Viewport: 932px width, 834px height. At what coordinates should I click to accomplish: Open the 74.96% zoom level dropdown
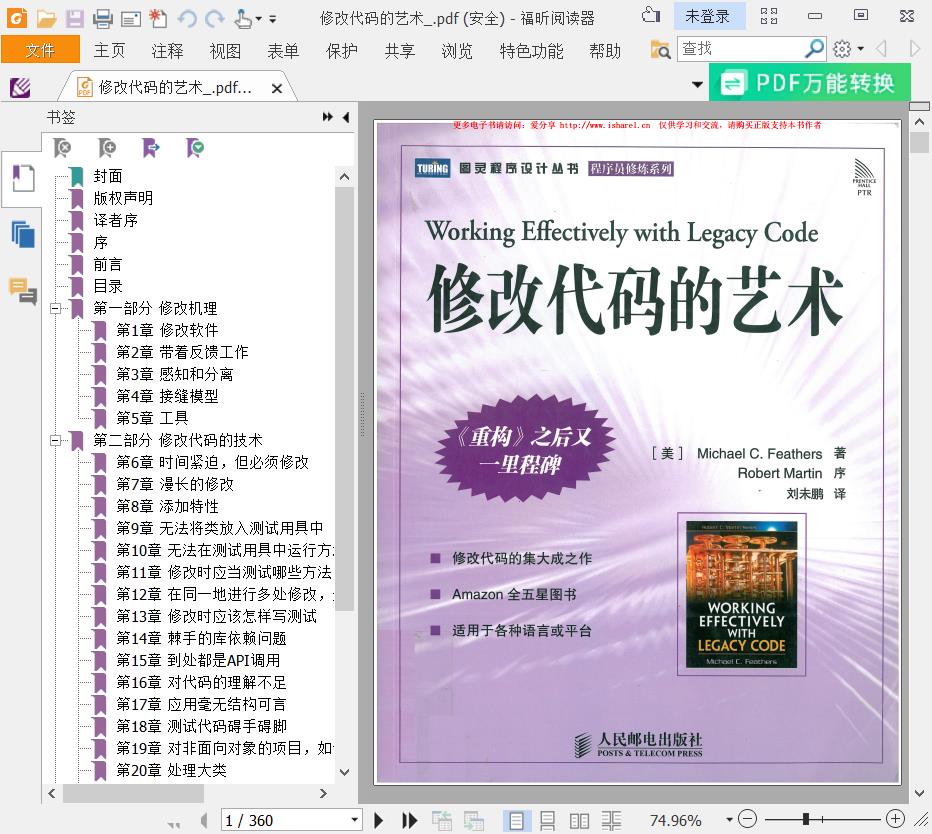coord(729,820)
